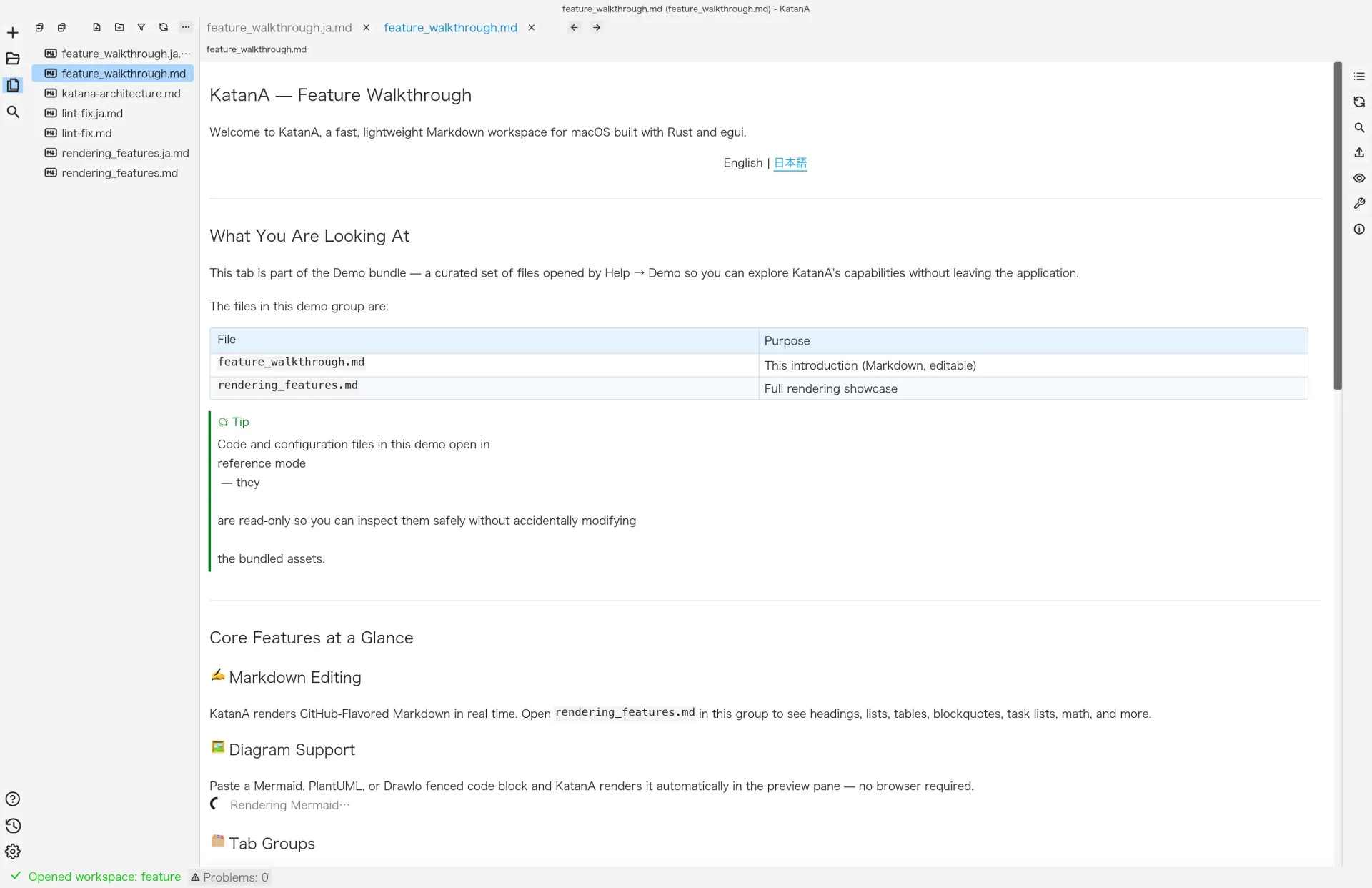Click the Purpose table header cell
Image resolution: width=1372 pixels, height=888 pixels.
(1033, 340)
